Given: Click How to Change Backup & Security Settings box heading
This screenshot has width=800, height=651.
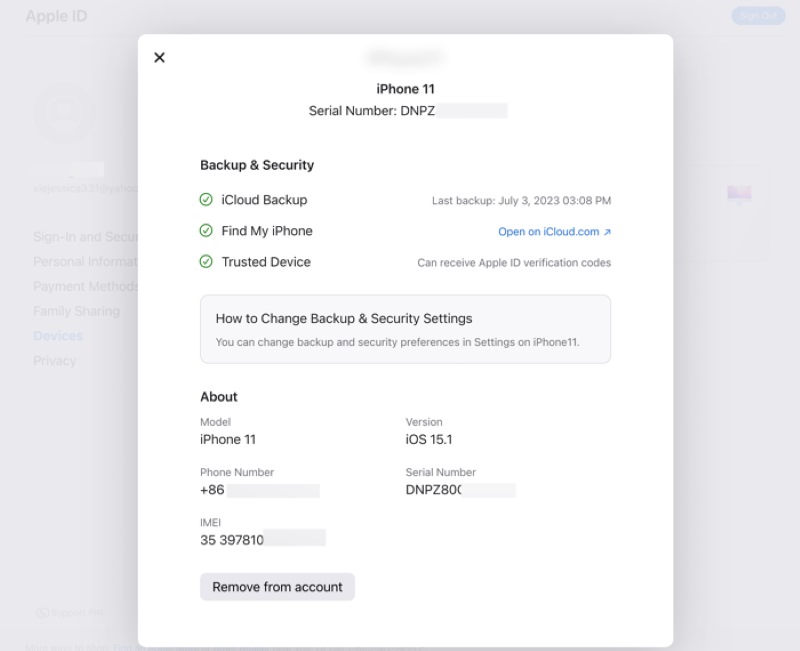Looking at the screenshot, I should coord(344,318).
